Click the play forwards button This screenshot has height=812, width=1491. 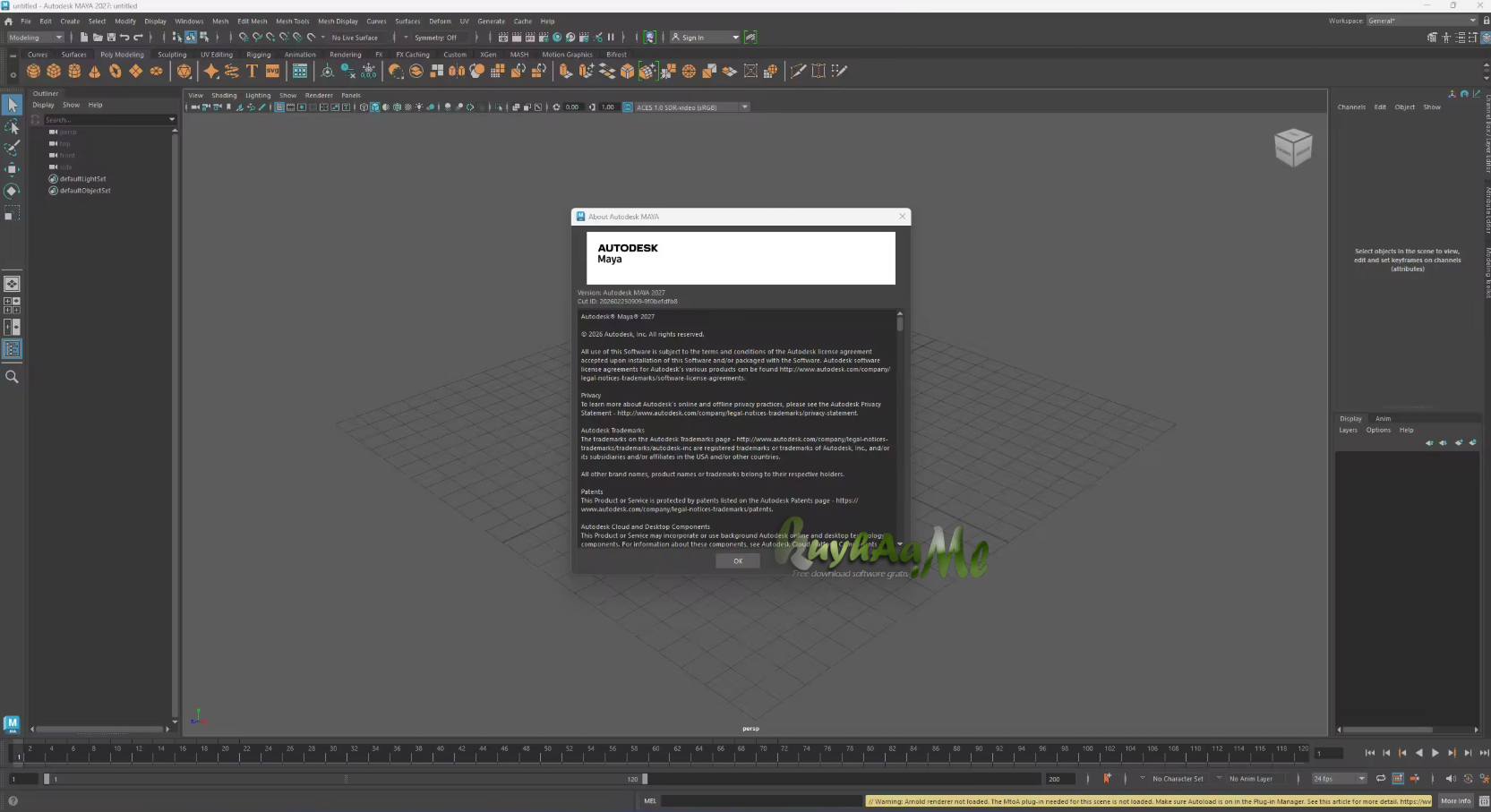coord(1435,753)
